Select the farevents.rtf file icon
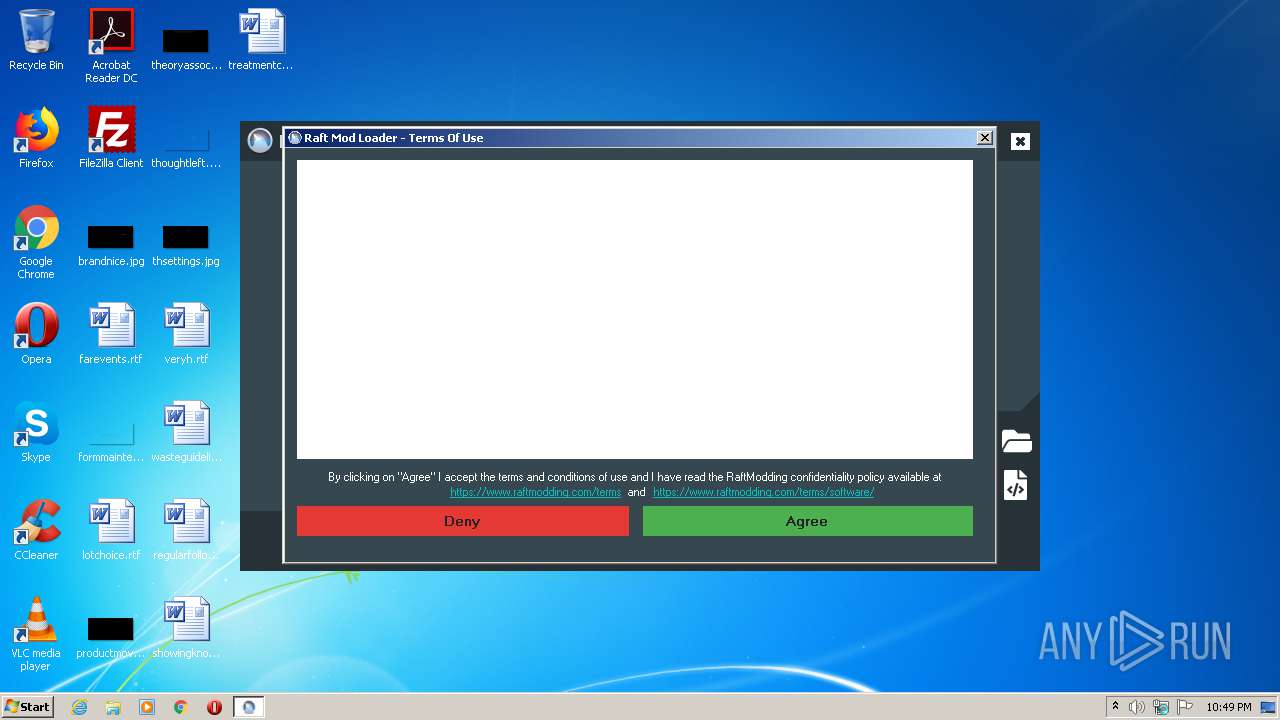 [111, 334]
